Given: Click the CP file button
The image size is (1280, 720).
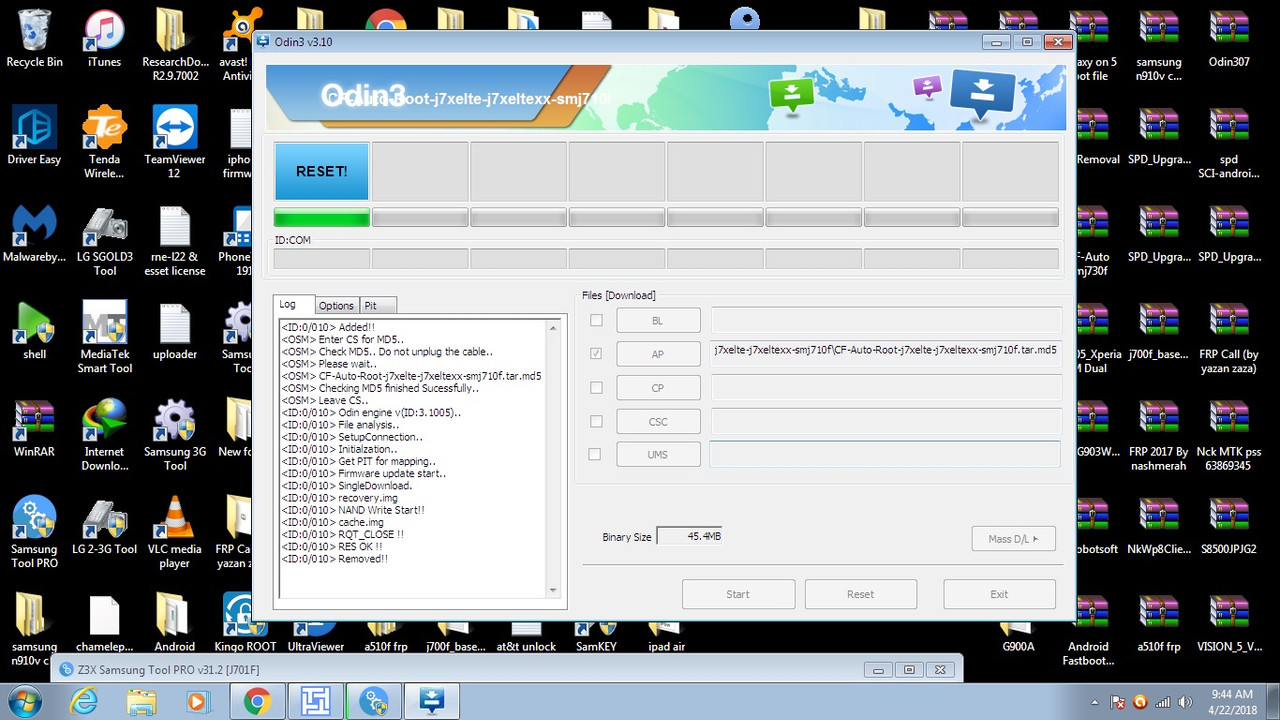Looking at the screenshot, I should click(658, 387).
